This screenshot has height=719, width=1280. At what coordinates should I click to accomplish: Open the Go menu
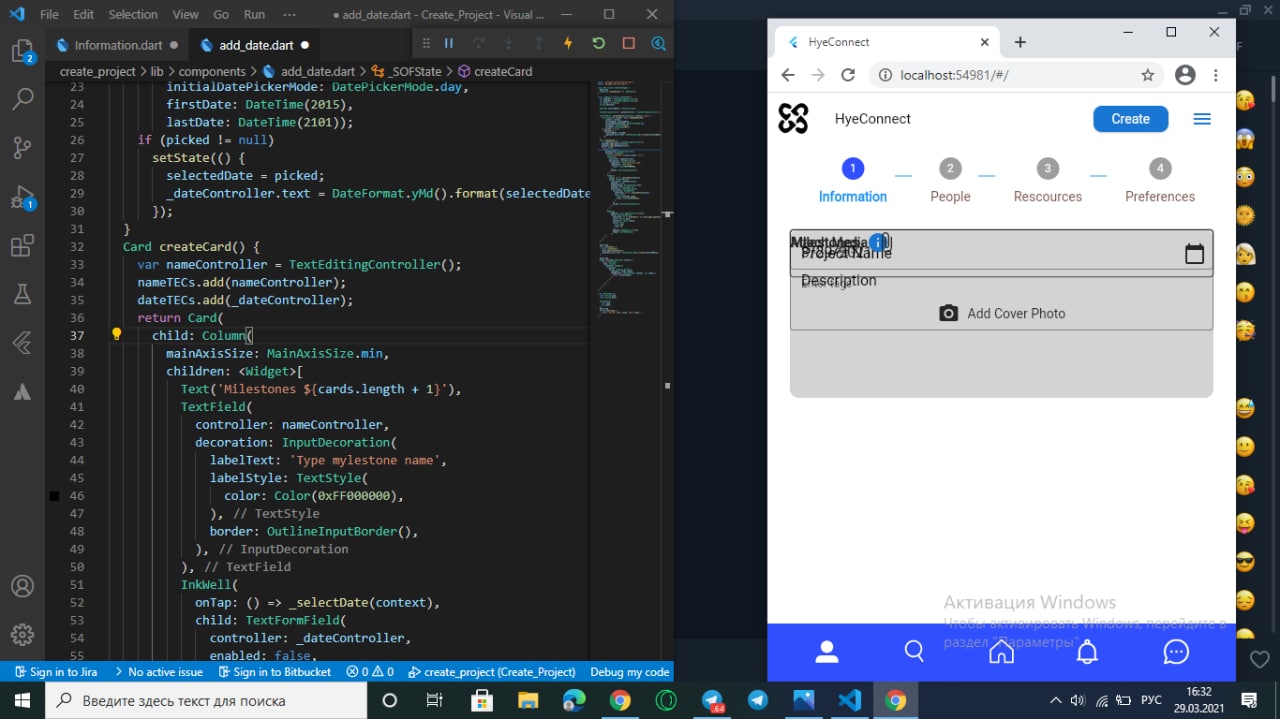221,15
